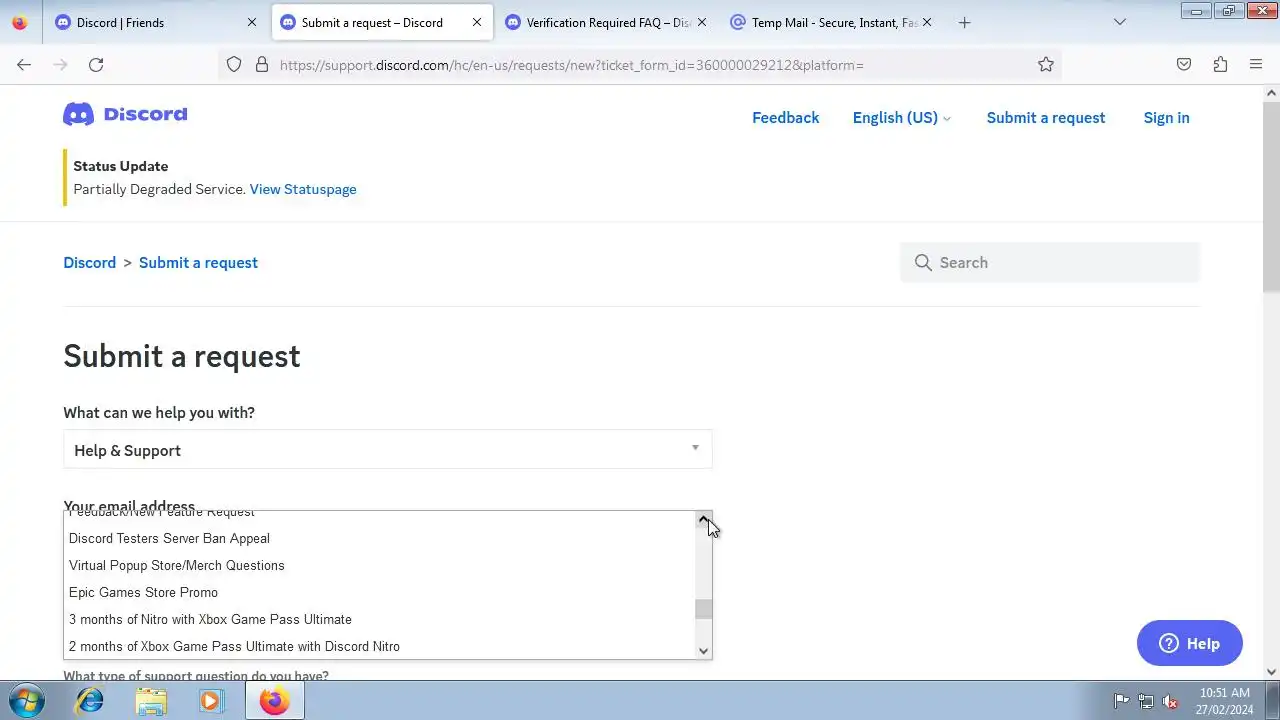
Task: Switch to the Verification Required FAQ tab
Action: point(607,22)
